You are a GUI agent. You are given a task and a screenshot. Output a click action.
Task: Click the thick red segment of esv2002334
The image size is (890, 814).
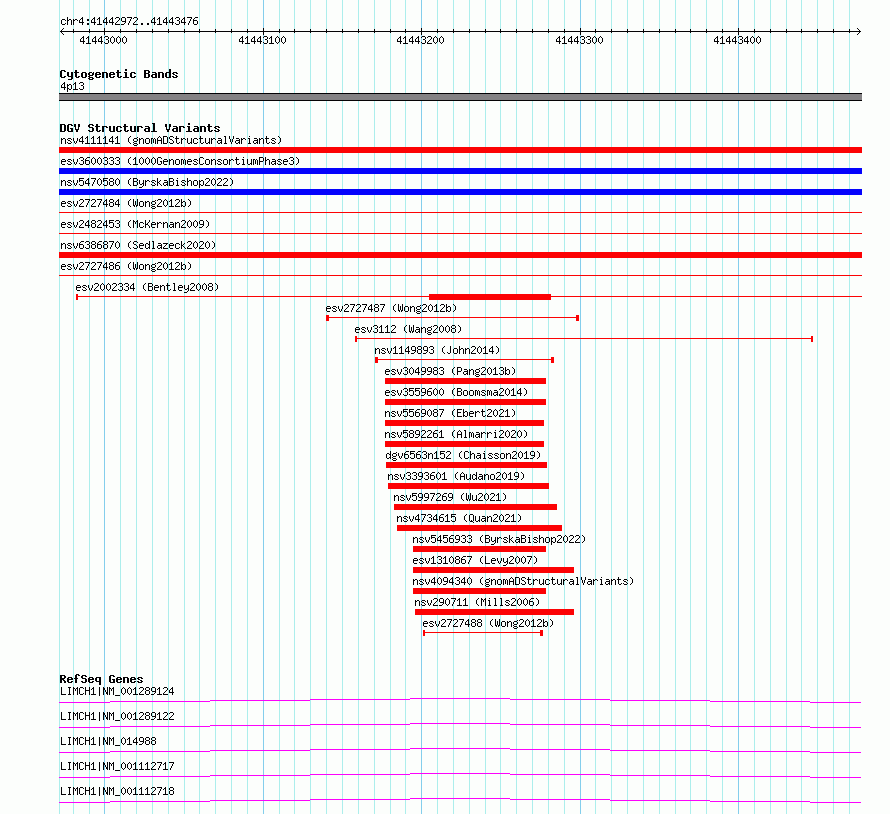(x=490, y=297)
